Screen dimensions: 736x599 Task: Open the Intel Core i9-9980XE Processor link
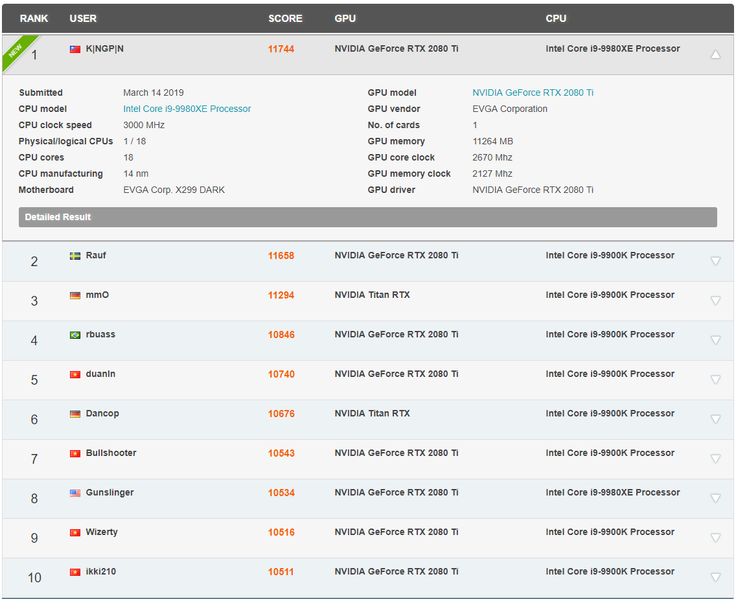pyautogui.click(x=187, y=109)
